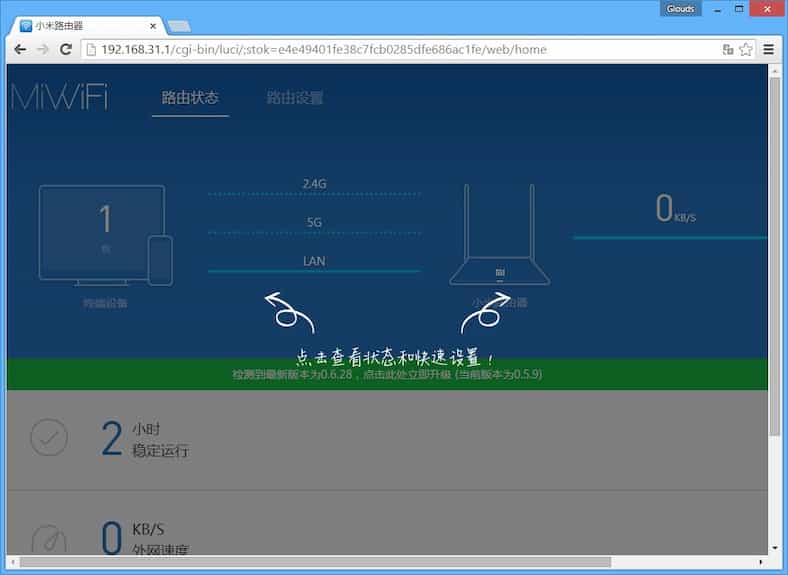
Task: Bookmark this page with the star icon
Action: tap(745, 49)
